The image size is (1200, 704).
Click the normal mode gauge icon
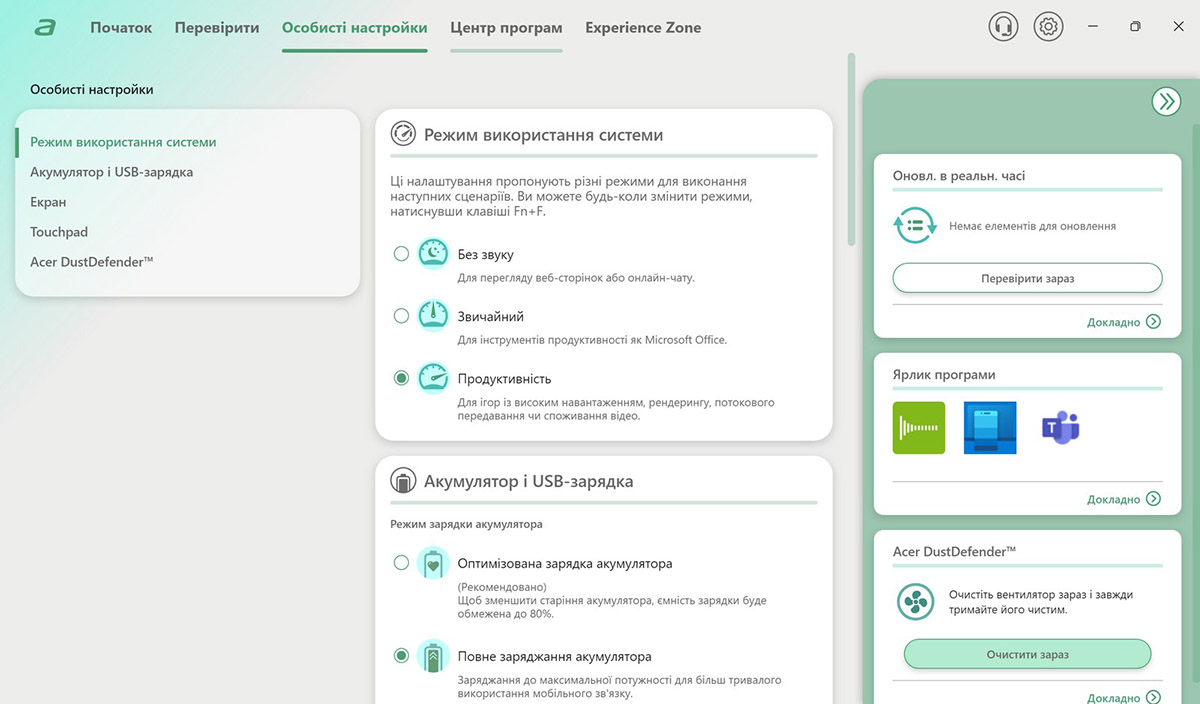433,316
